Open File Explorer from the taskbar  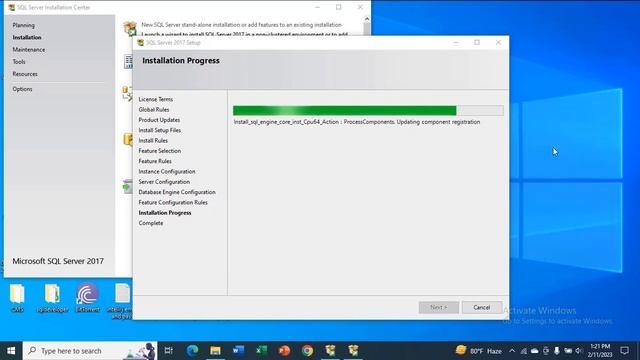tap(215, 351)
